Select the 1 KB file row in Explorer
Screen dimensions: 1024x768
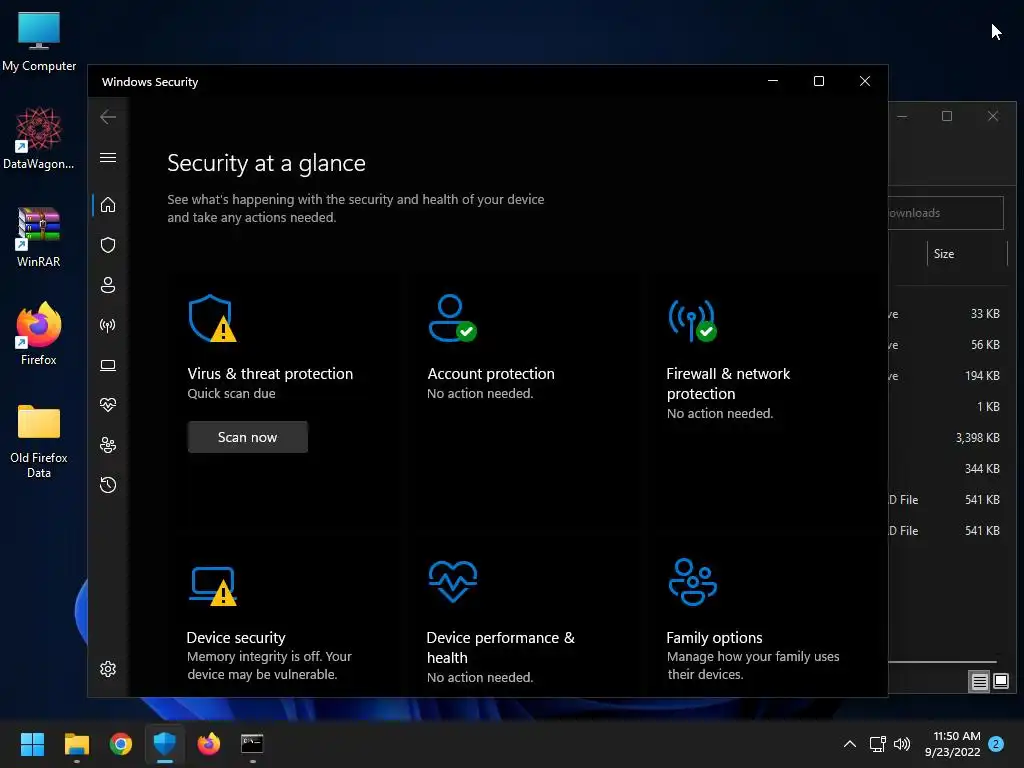(x=948, y=406)
